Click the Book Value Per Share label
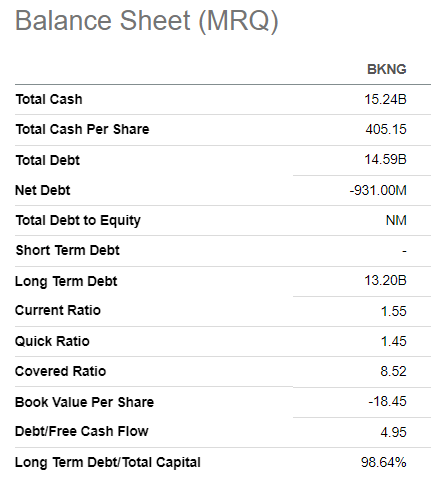431x477 pixels. pos(85,402)
